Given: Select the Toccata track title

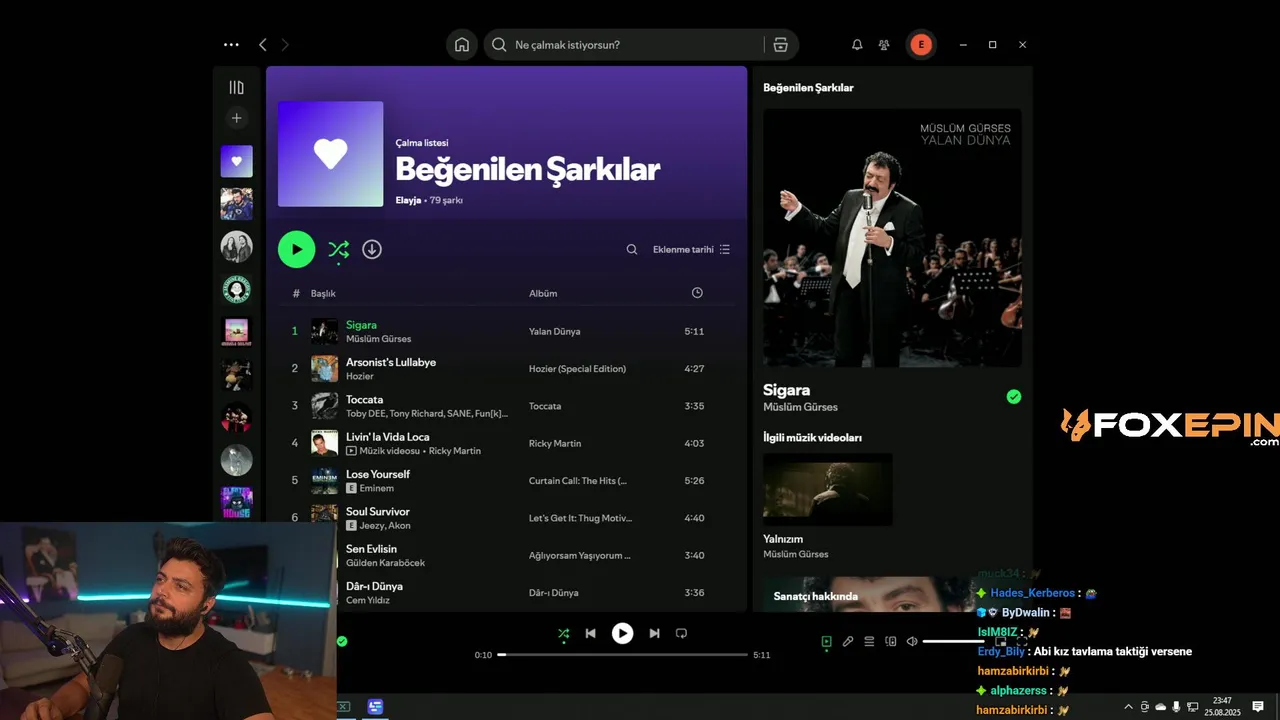Looking at the screenshot, I should coord(364,399).
